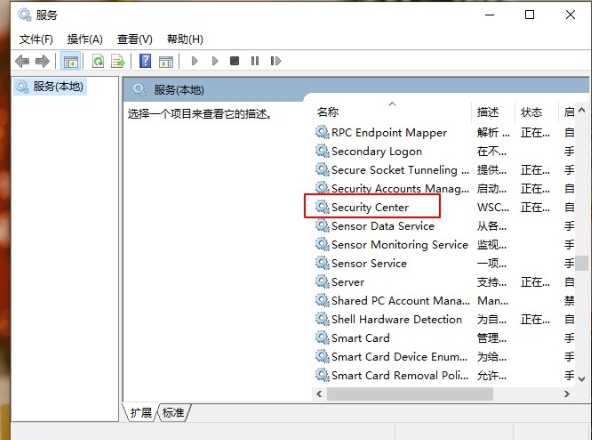The image size is (592, 440).
Task: Click the horizontal scrollbar left arrow
Action: click(319, 394)
